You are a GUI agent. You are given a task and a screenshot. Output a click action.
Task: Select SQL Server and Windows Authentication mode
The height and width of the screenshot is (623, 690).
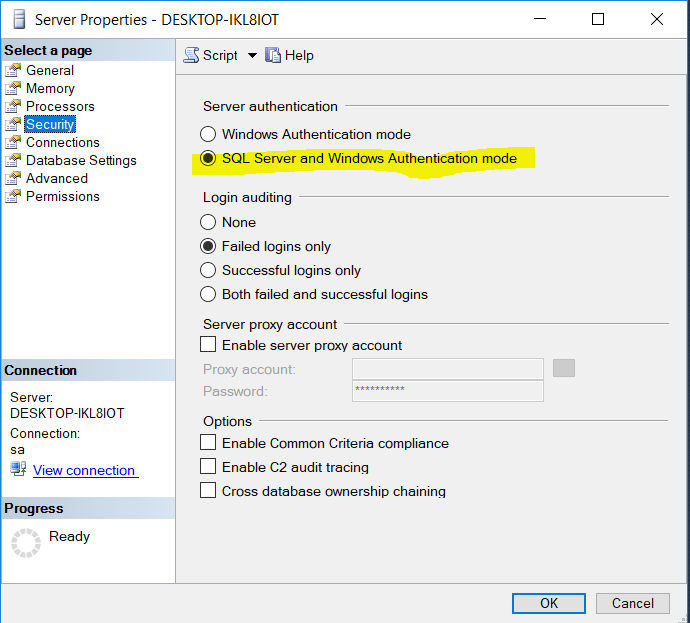pyautogui.click(x=208, y=158)
